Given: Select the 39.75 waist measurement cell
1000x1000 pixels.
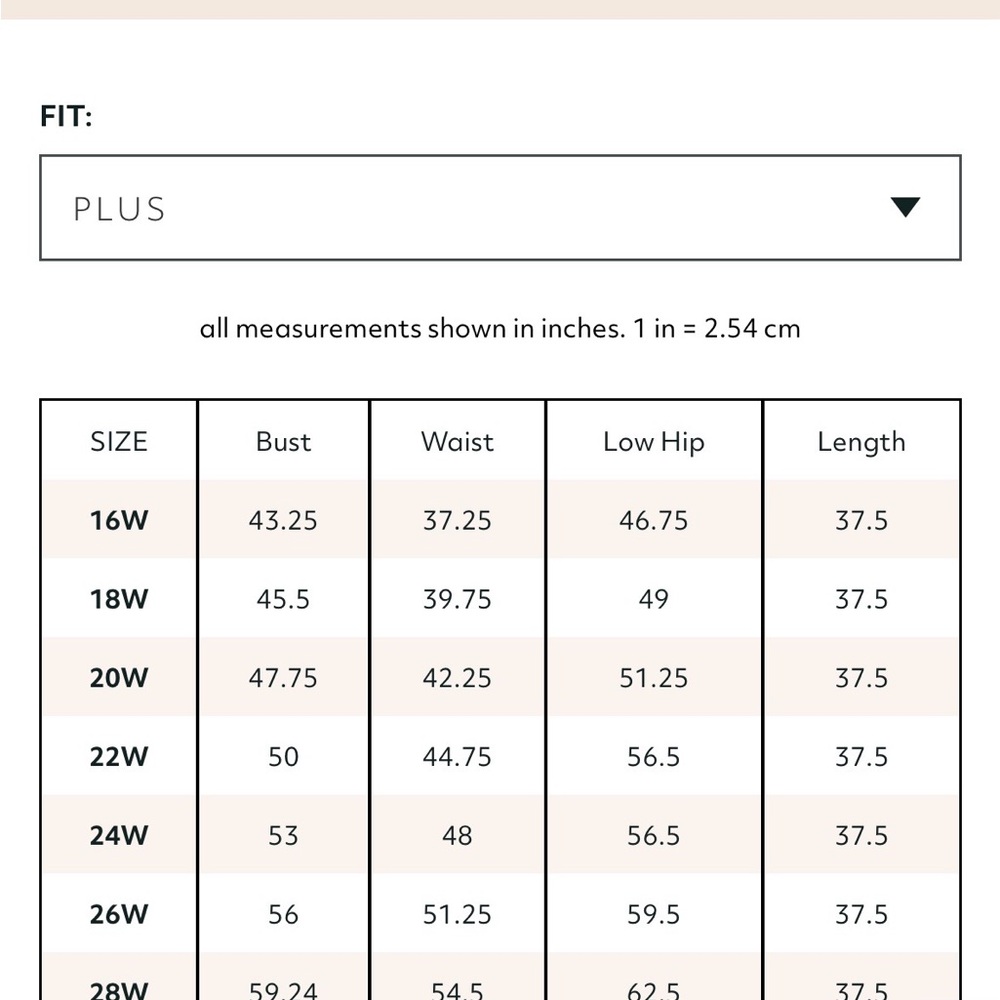Looking at the screenshot, I should pos(457,599).
